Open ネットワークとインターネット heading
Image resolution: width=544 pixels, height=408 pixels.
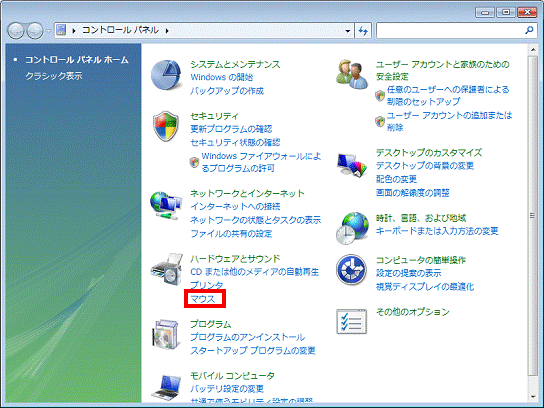[x=247, y=193]
